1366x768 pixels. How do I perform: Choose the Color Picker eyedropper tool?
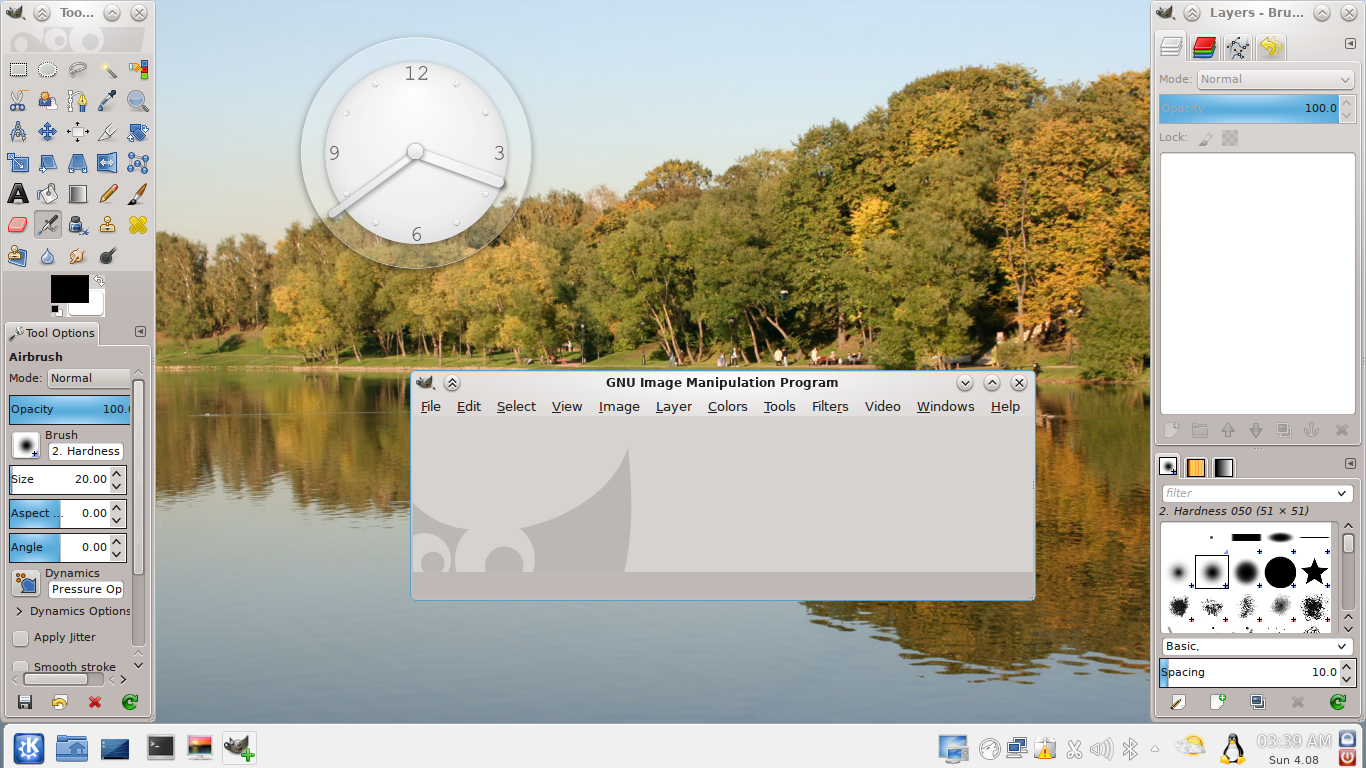[108, 101]
